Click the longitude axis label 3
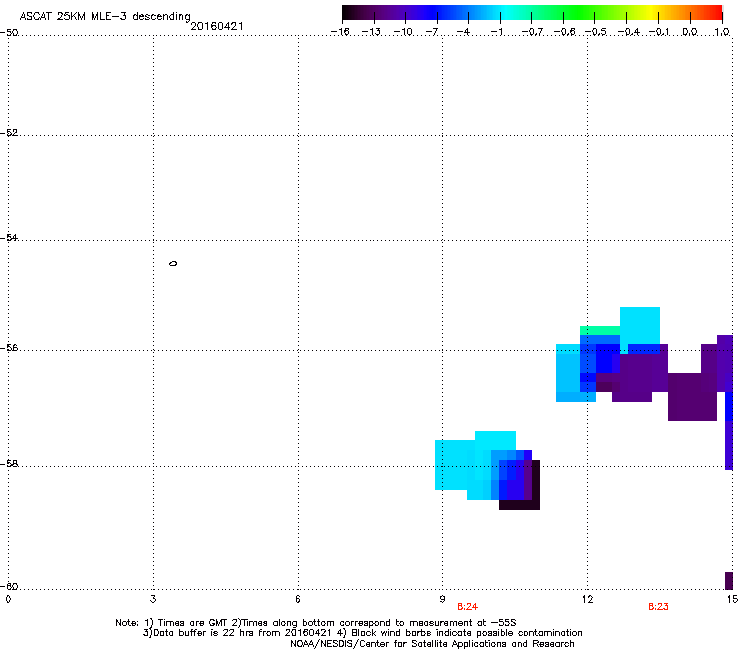Image resolution: width=740 pixels, height=650 pixels. coord(153,599)
